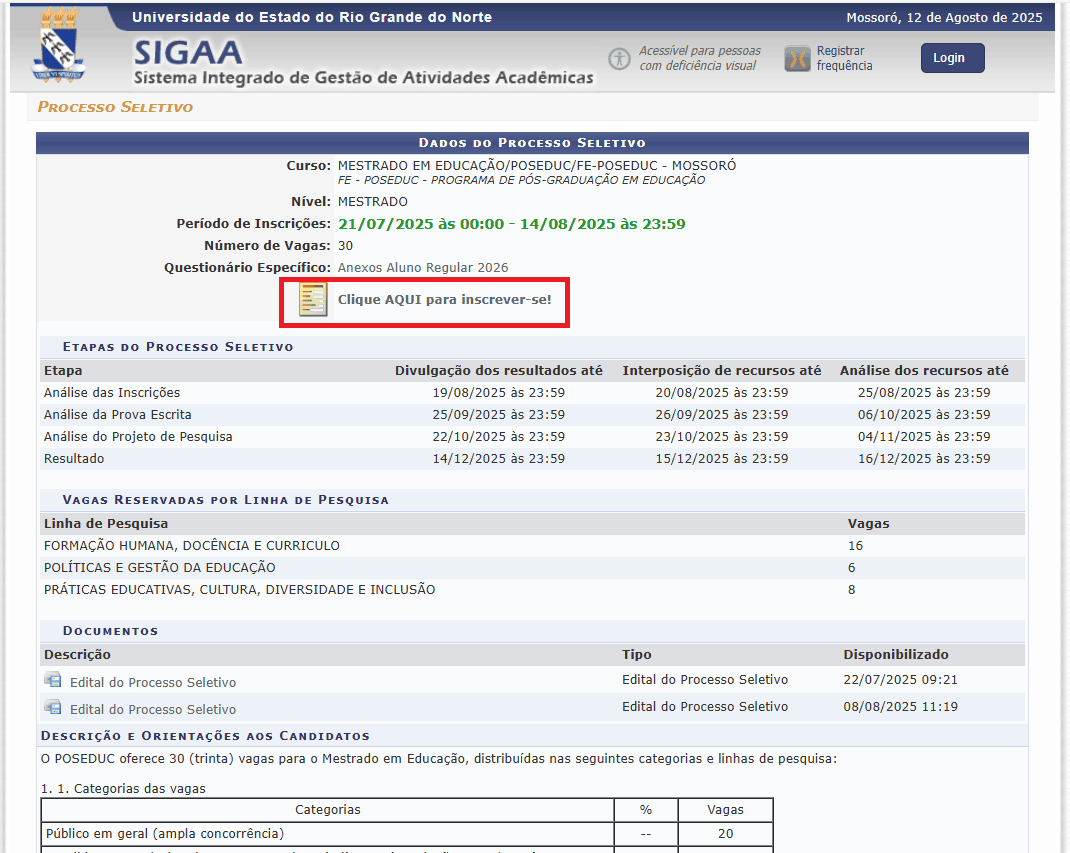Viewport: 1070px width, 853px height.
Task: Select the 'Análise das Inscrições' stage row
Action: pos(112,393)
